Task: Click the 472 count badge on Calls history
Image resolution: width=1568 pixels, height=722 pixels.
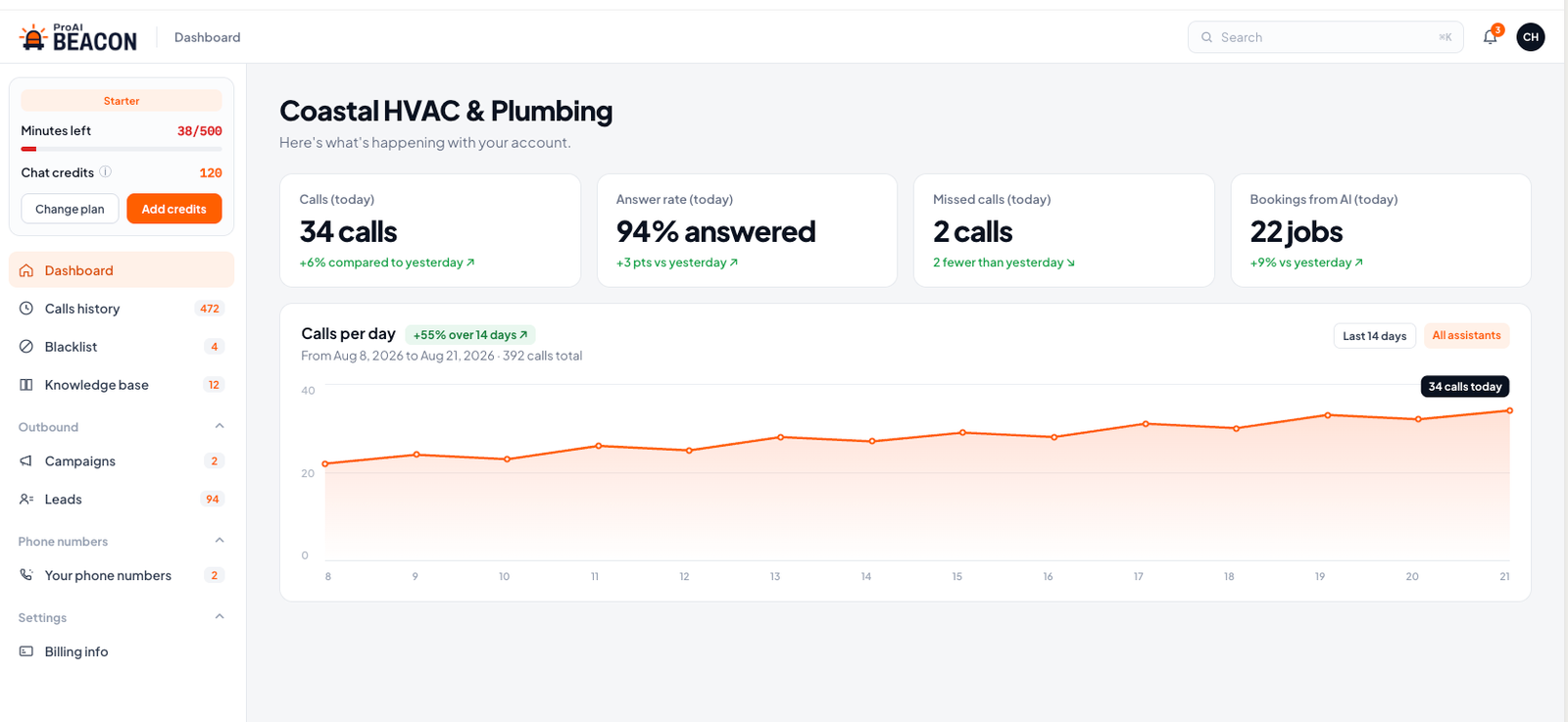Action: [210, 309]
